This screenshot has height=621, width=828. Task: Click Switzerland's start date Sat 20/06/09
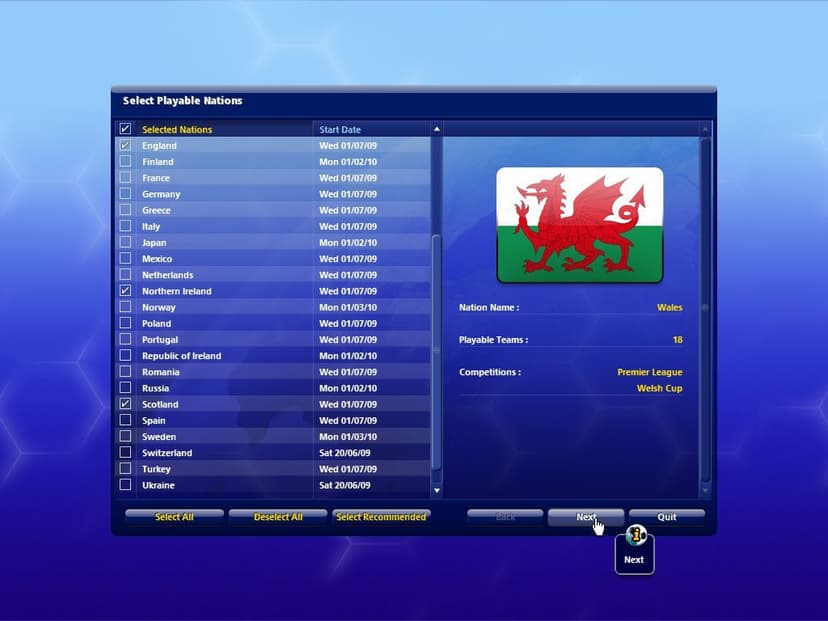tap(345, 453)
